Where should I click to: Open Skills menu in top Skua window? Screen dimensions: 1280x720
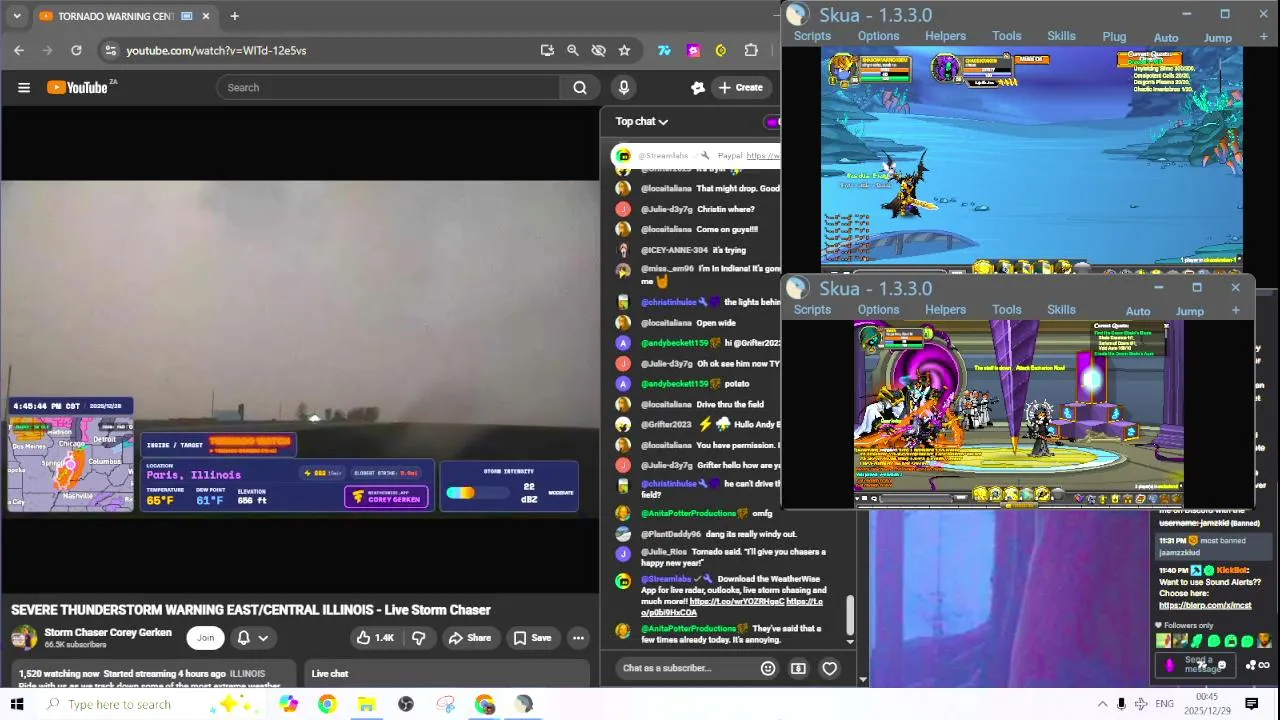pos(1061,36)
